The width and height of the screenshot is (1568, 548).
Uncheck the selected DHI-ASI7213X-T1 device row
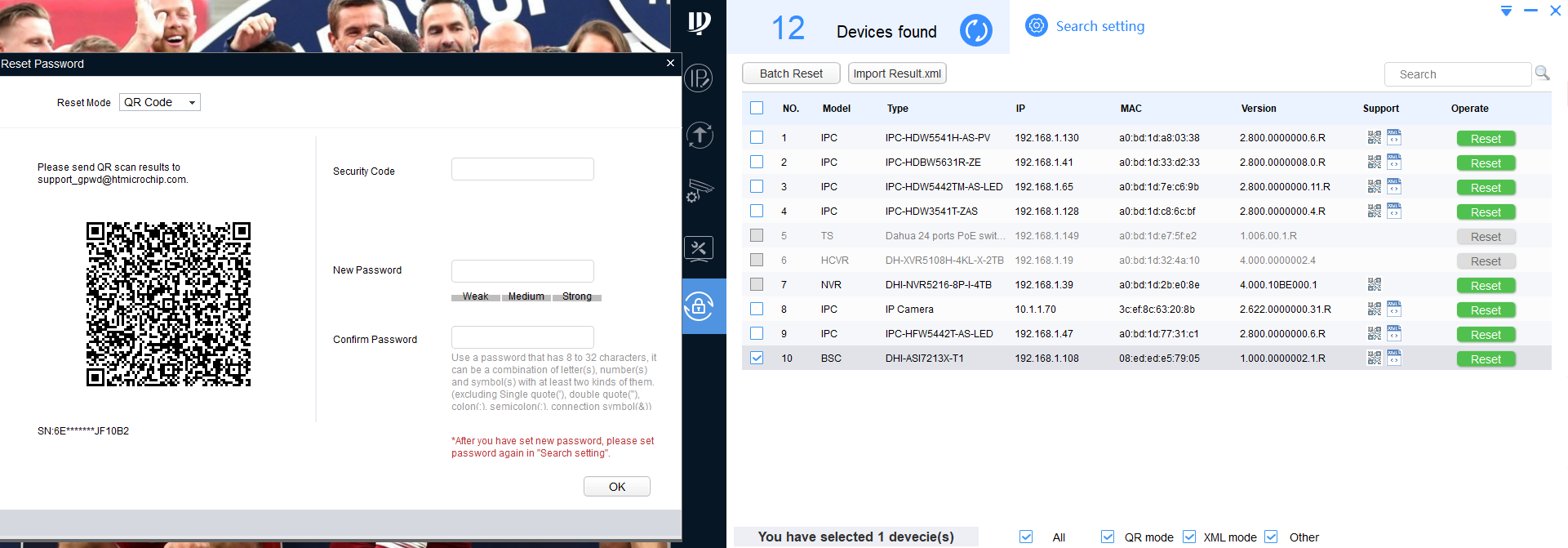(757, 359)
